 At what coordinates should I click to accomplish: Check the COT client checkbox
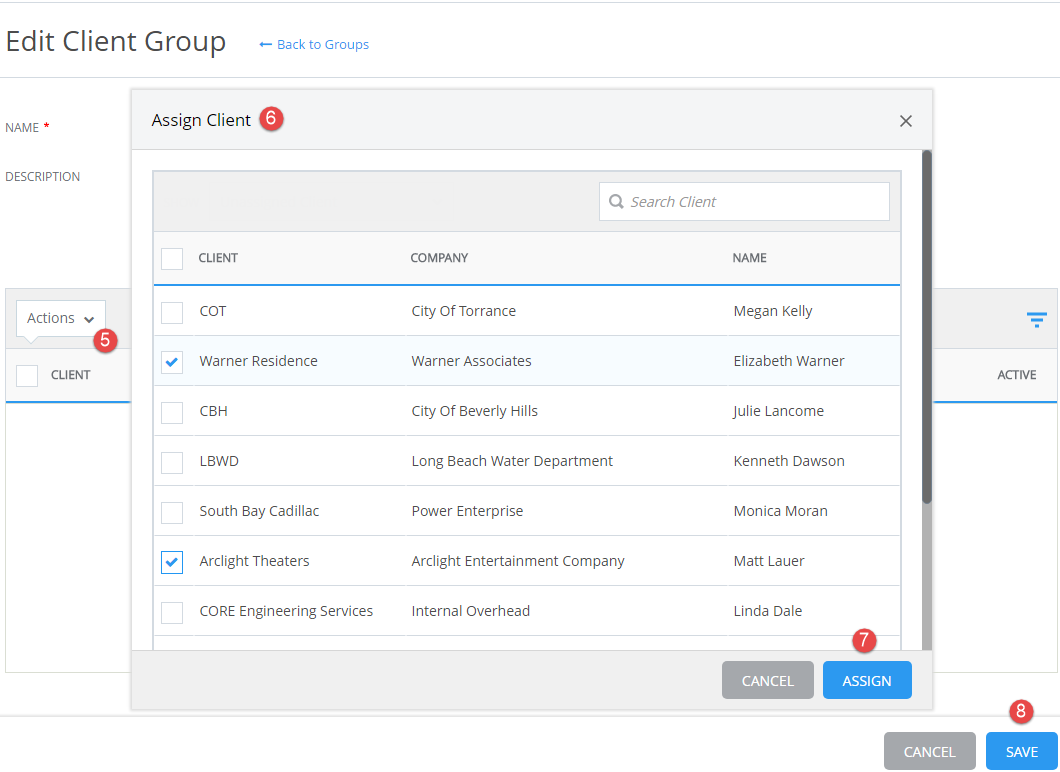point(171,311)
